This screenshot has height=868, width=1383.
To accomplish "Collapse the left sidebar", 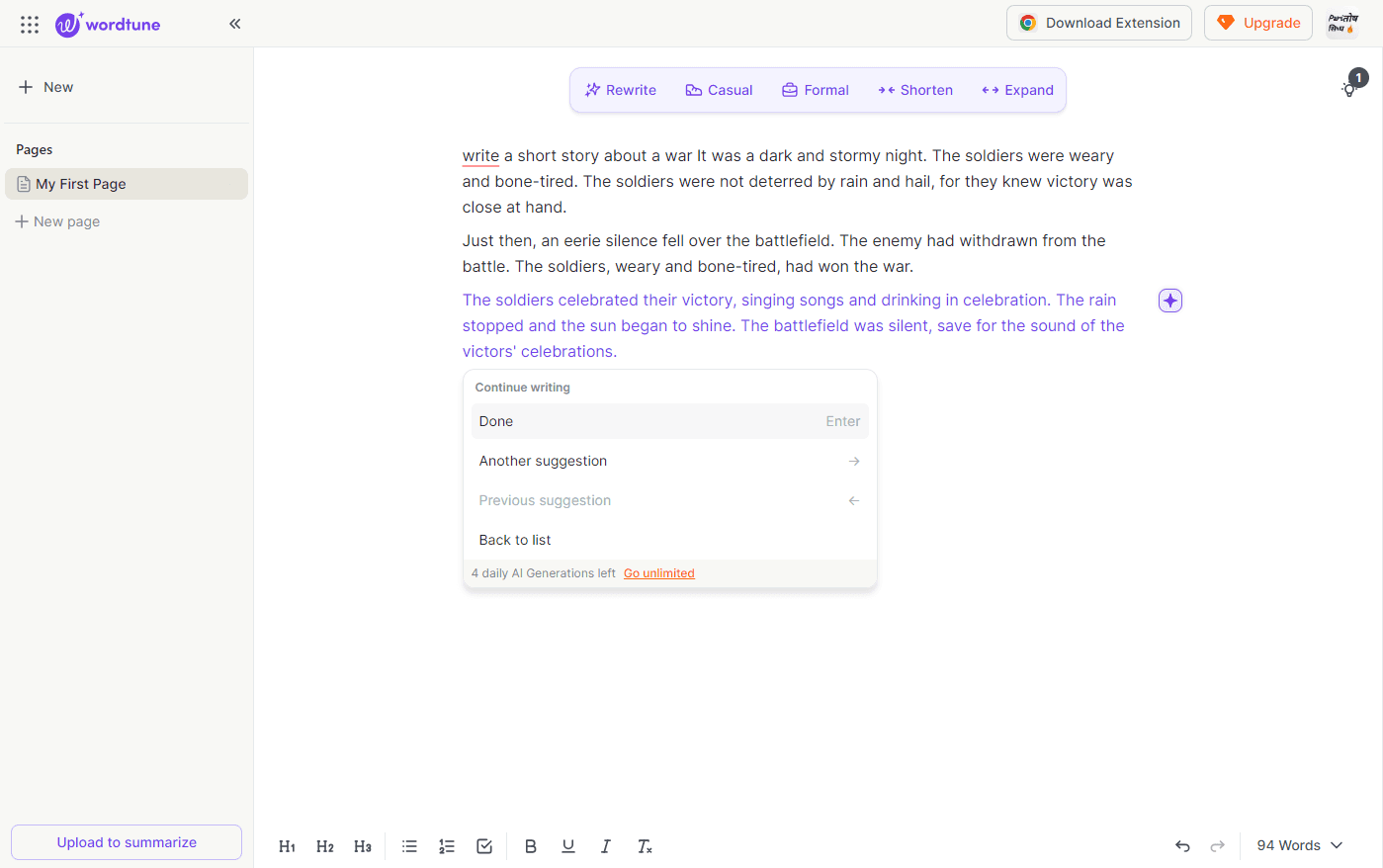I will tap(234, 23).
